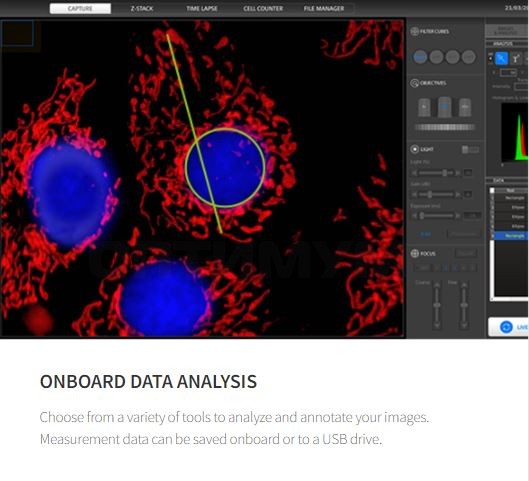Select the angle measurement tool icon

(516, 59)
